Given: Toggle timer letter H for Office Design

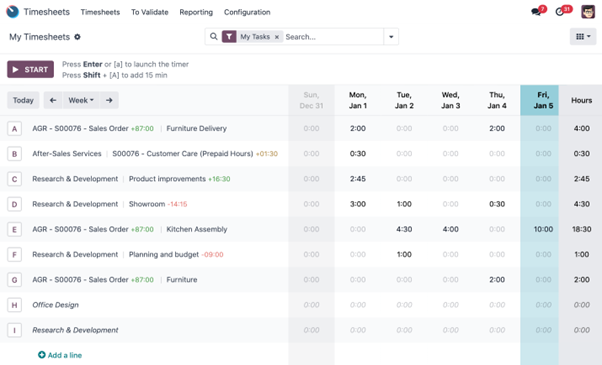Looking at the screenshot, I should pos(15,305).
